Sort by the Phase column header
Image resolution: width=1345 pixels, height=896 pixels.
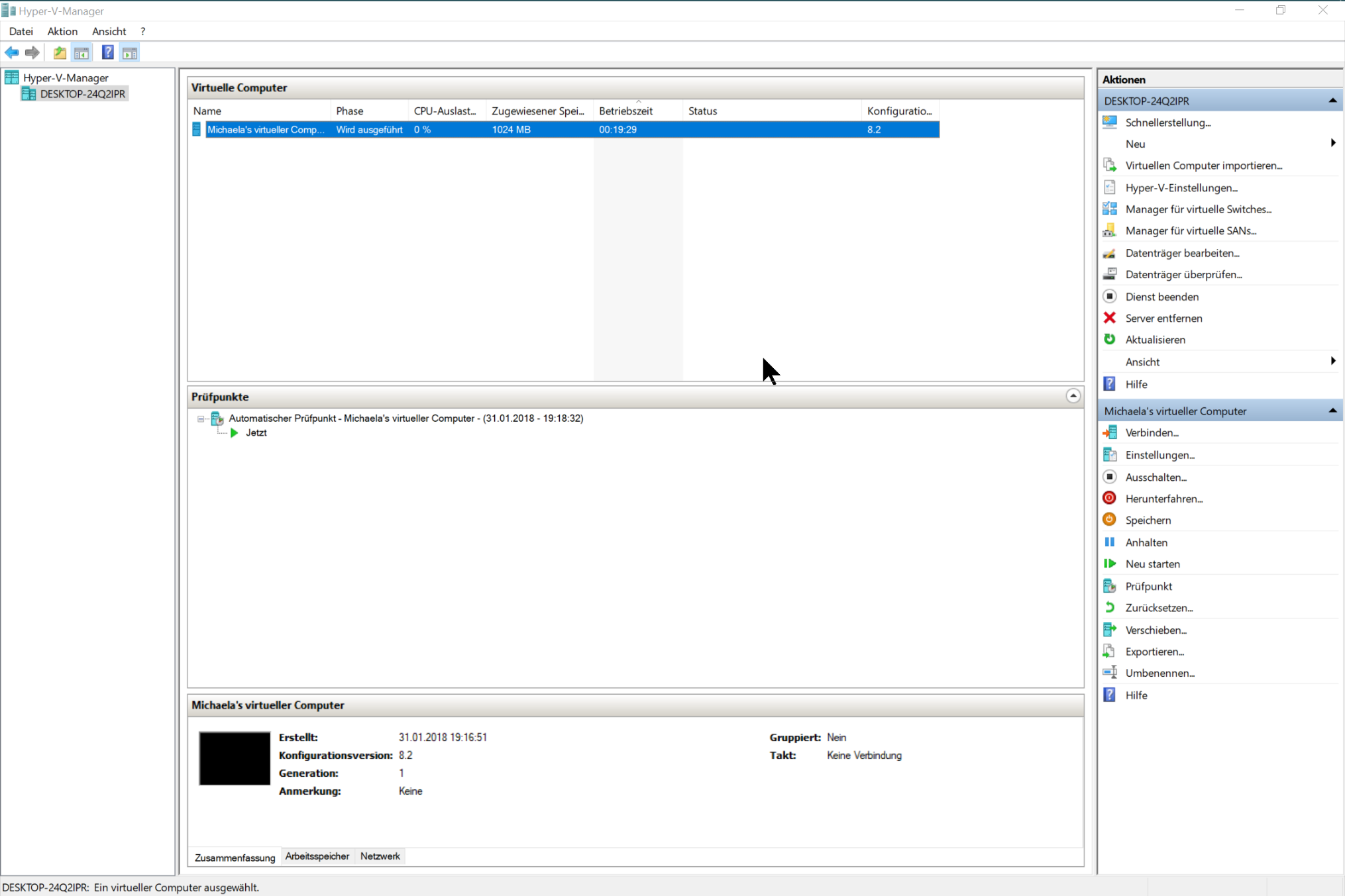pos(369,111)
